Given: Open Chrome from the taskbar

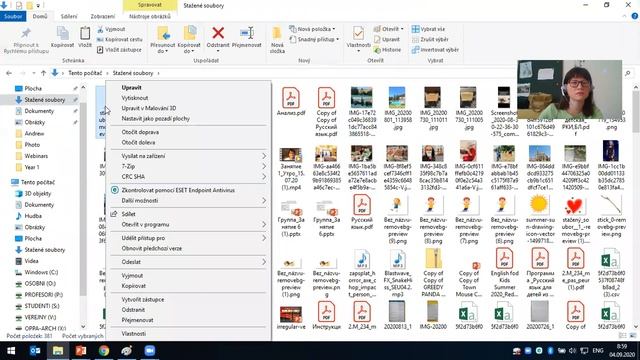Looking at the screenshot, I should click(104, 351).
